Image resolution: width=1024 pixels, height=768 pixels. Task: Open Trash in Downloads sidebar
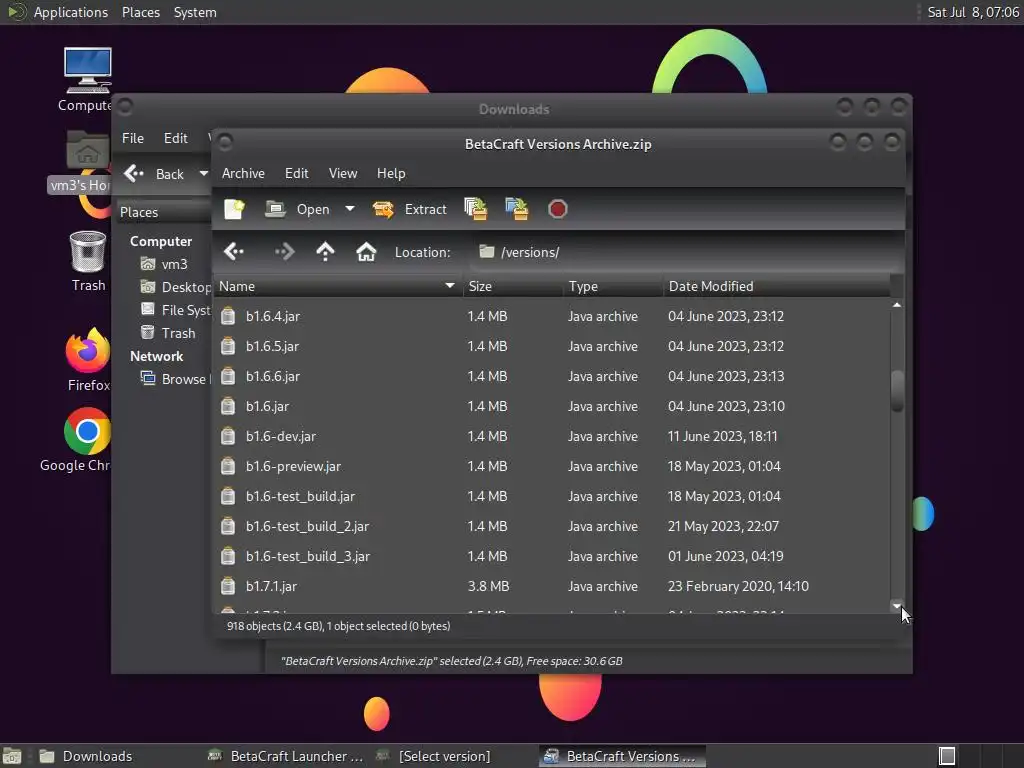[x=168, y=333]
